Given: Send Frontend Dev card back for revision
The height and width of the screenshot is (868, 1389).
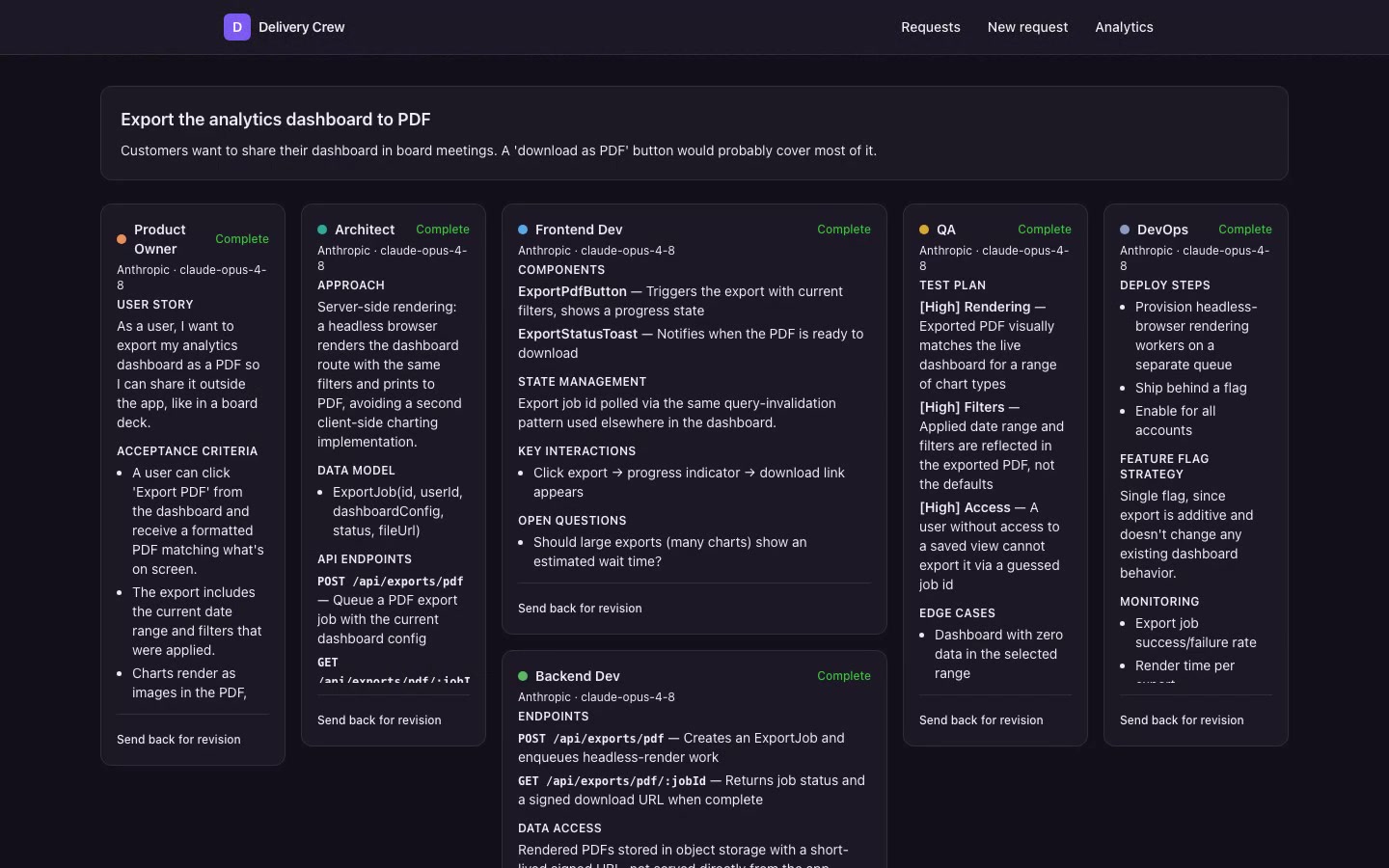Looking at the screenshot, I should [x=580, y=609].
